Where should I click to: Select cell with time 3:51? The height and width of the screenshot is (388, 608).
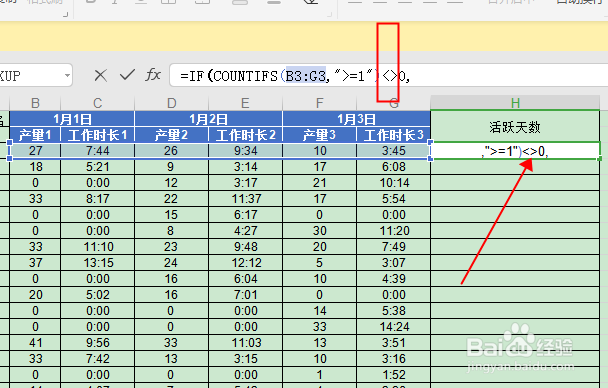[x=393, y=343]
